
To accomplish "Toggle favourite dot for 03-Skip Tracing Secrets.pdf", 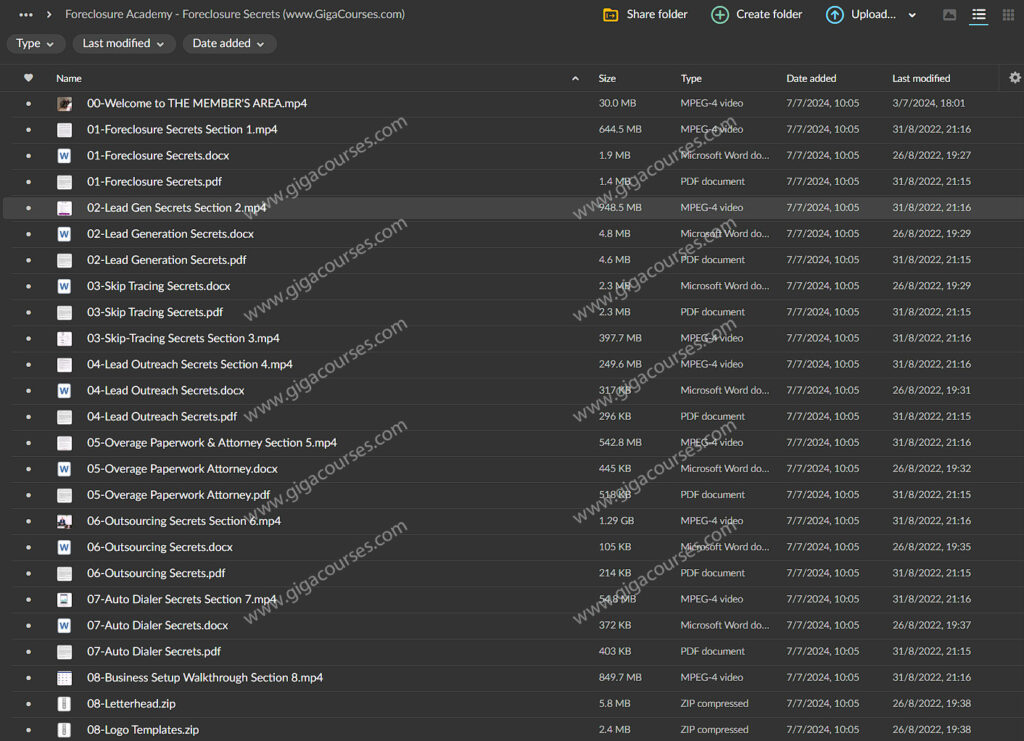I will (x=28, y=312).
